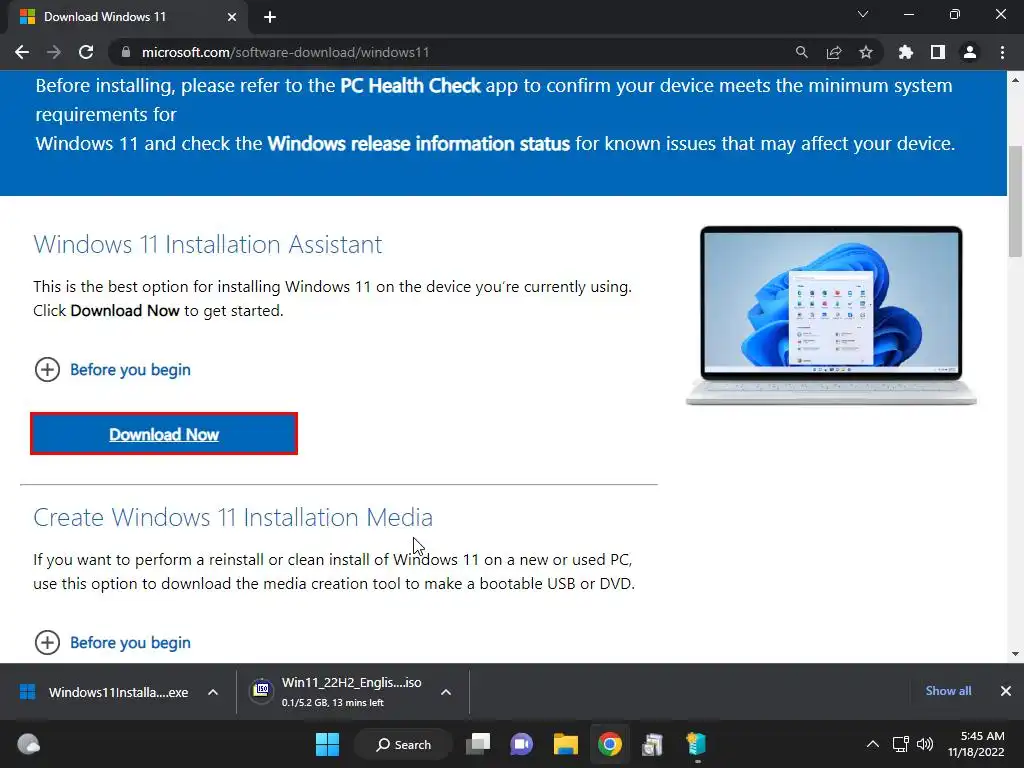Click the Windows 11 Installation Assistant heading
This screenshot has height=768, width=1024.
tap(208, 244)
